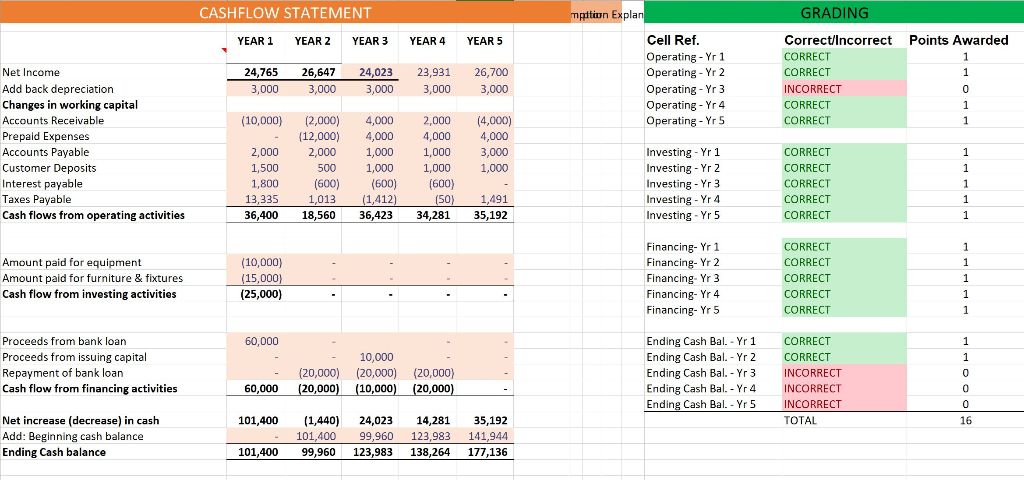Select INCORRECT cell for Operating - Yr 3

click(844, 89)
